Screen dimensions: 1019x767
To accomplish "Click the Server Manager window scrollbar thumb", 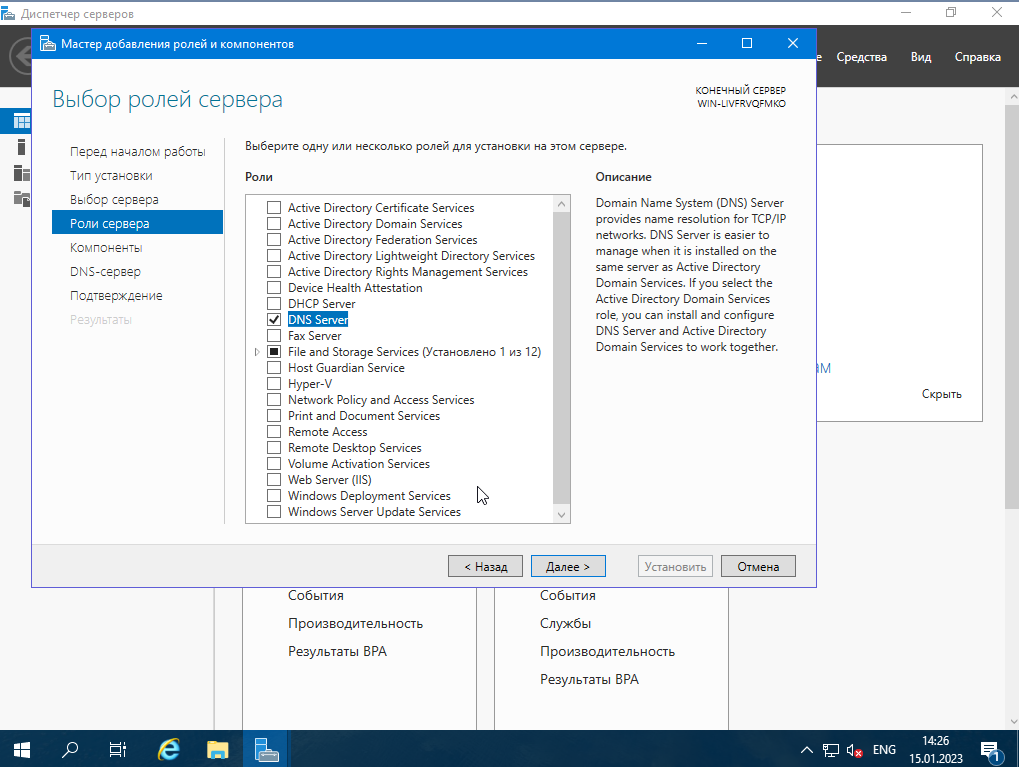I will click(1012, 306).
